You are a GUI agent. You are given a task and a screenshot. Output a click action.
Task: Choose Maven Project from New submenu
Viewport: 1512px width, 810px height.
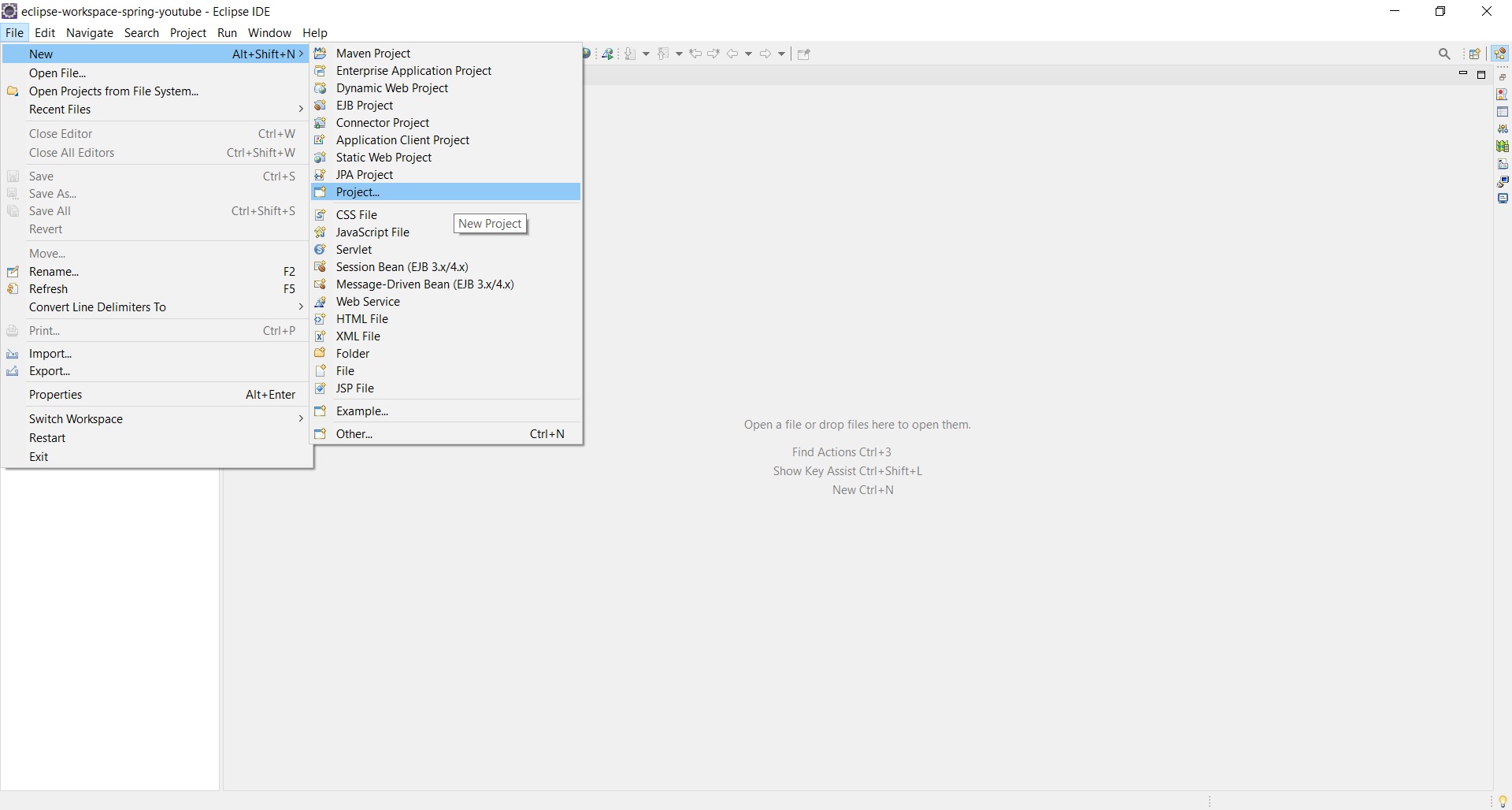(x=446, y=53)
